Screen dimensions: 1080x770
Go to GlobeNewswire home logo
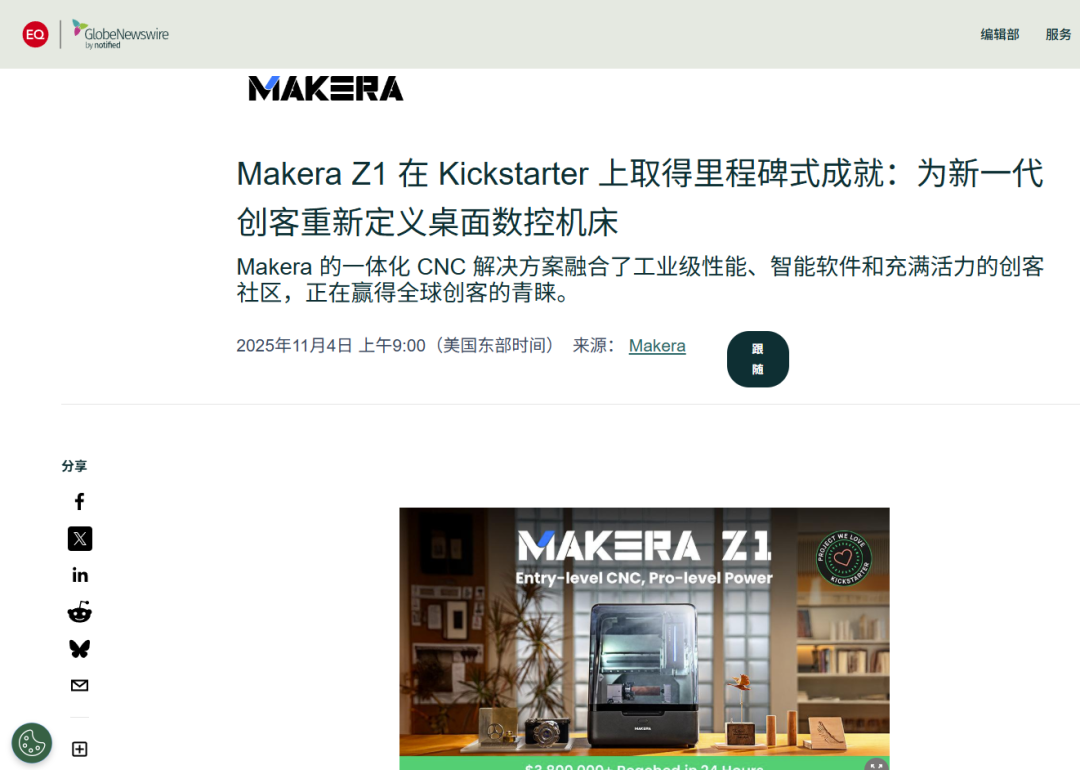(x=121, y=34)
